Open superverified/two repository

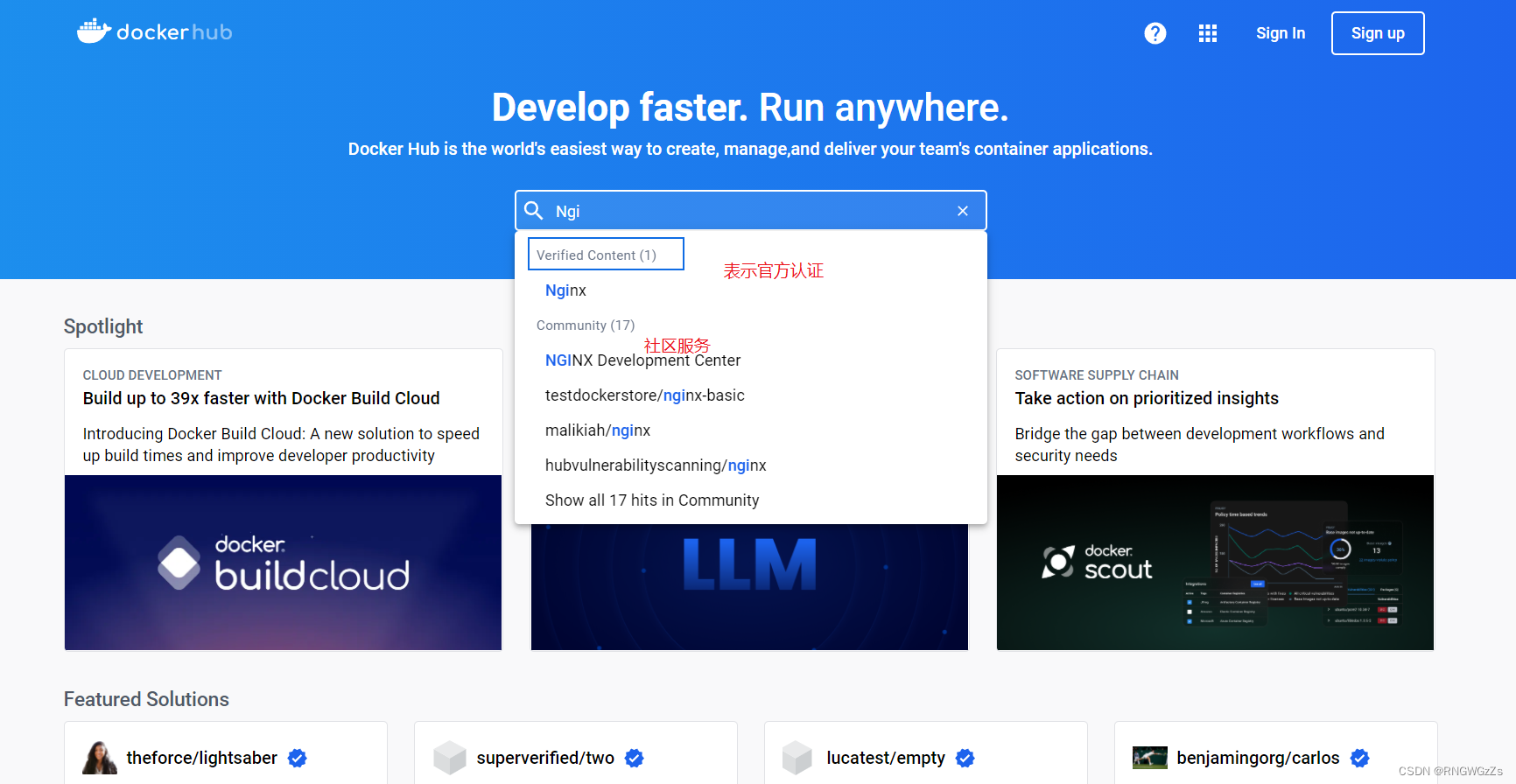545,758
